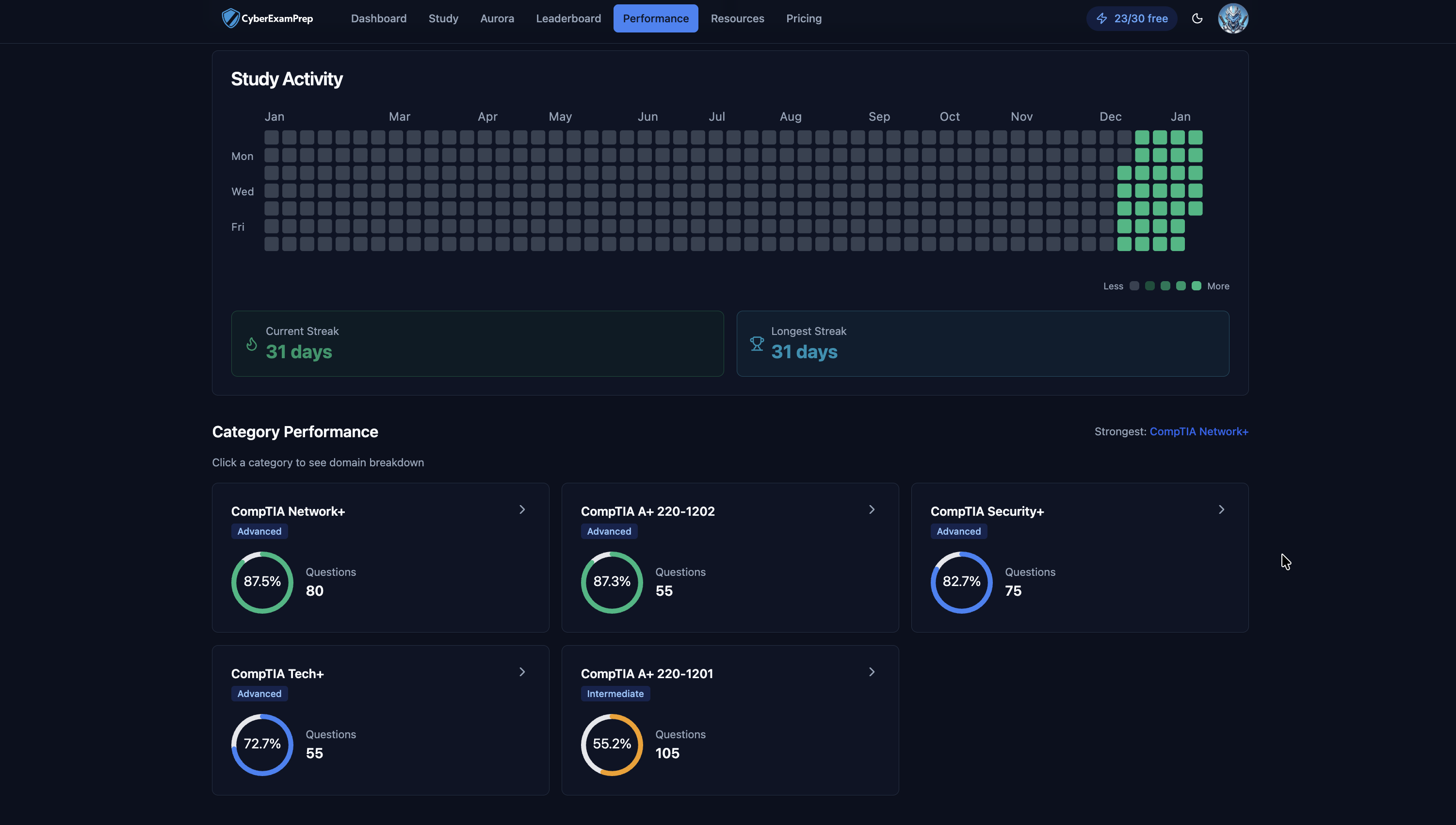Open the CompTIA Security+ card title
This screenshot has height=825, width=1456.
point(987,511)
